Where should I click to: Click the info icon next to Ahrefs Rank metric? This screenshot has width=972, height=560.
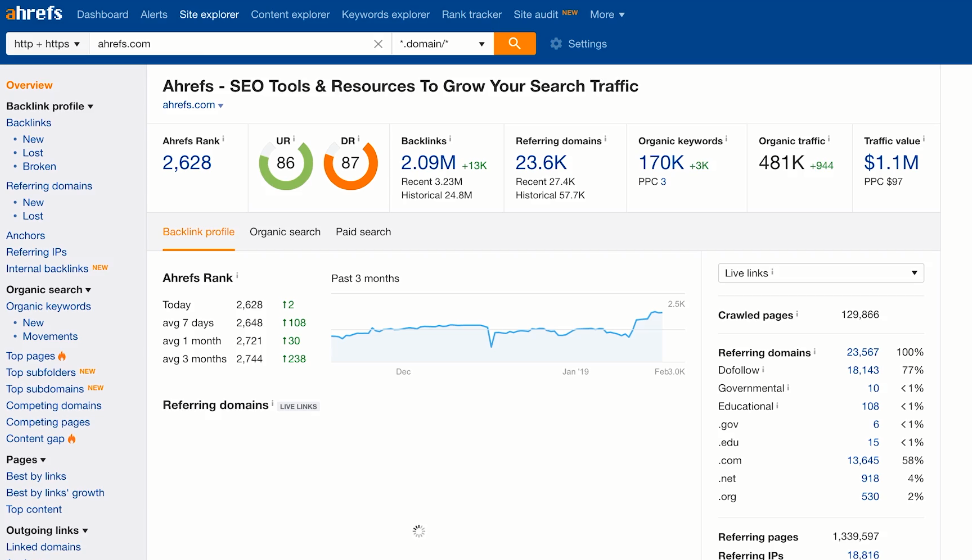pyautogui.click(x=223, y=139)
